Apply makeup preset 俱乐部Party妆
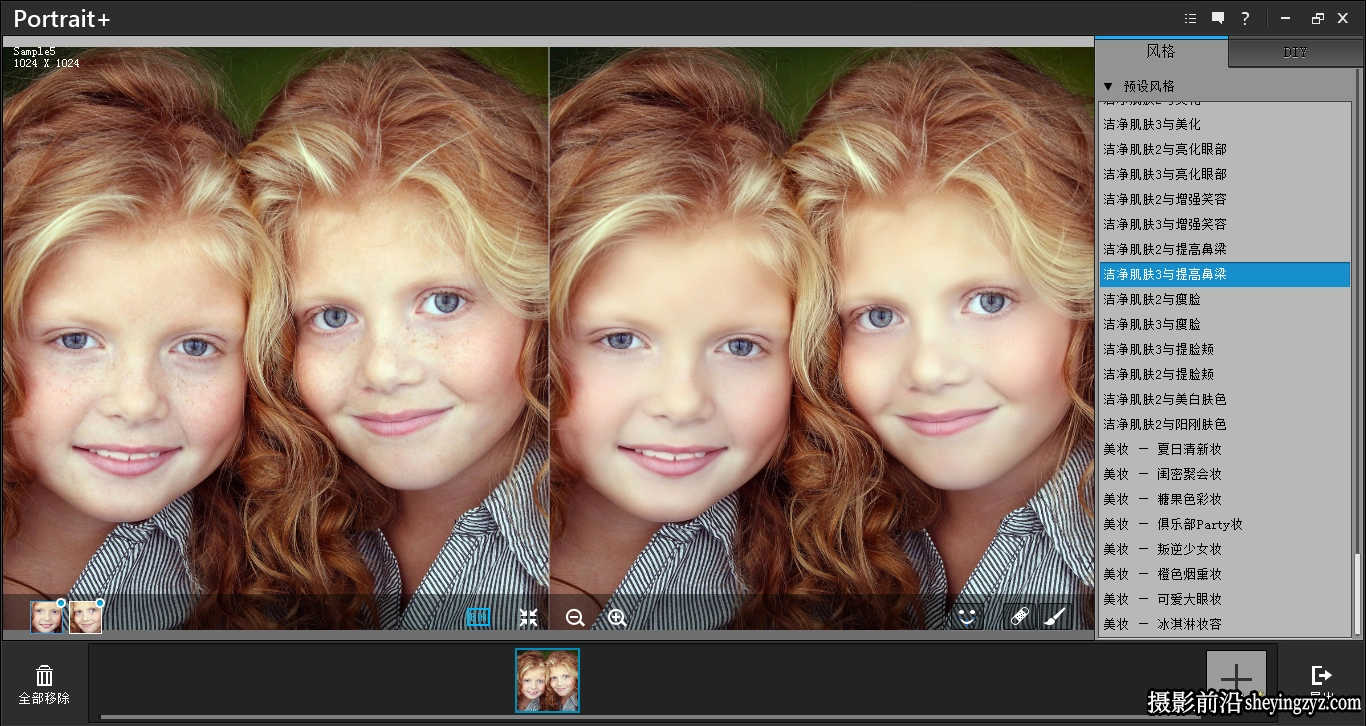This screenshot has width=1366, height=726. point(1225,524)
